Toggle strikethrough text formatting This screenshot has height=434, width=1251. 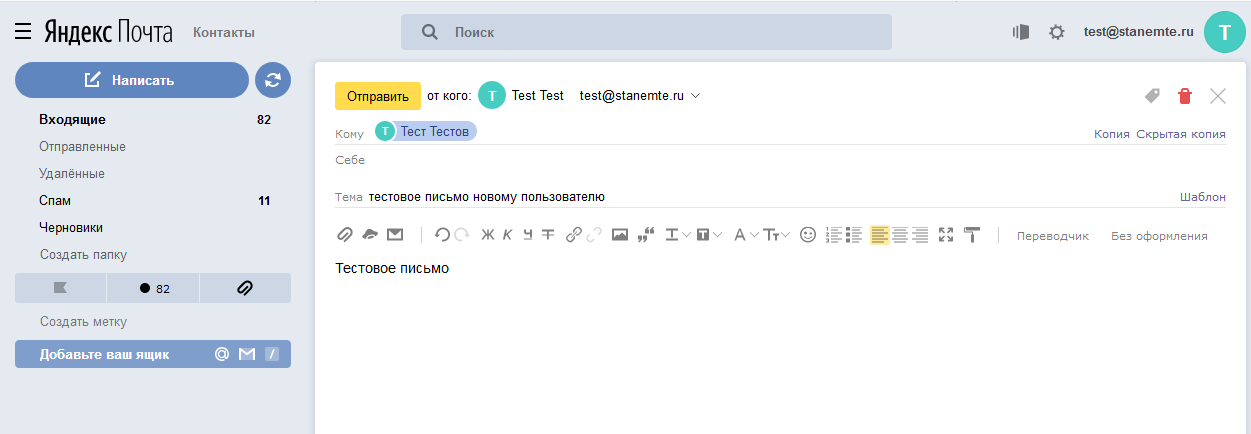(x=547, y=235)
